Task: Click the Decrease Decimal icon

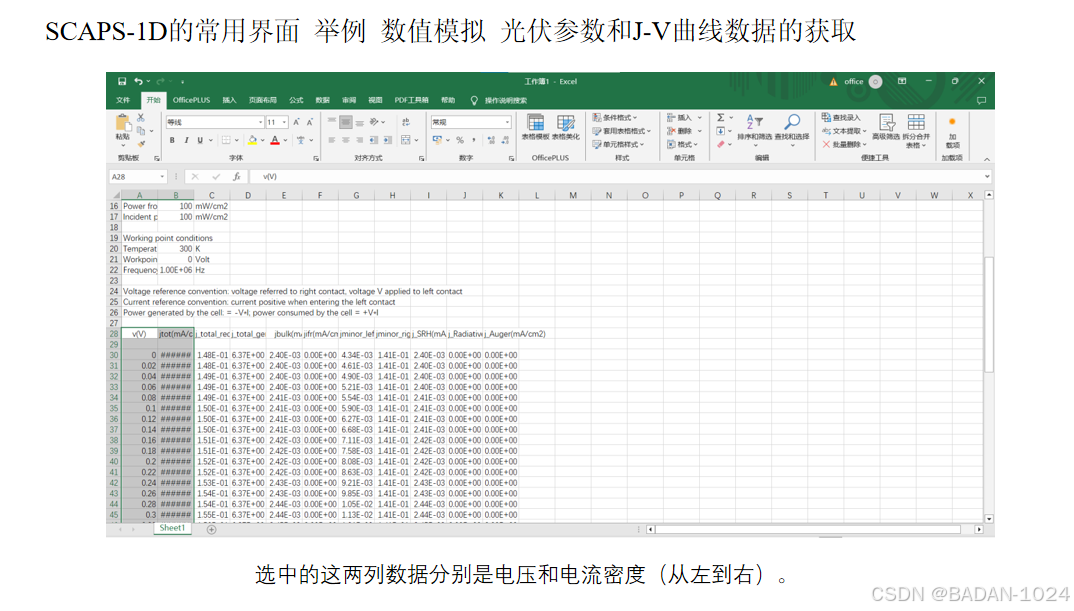Action: click(x=505, y=140)
